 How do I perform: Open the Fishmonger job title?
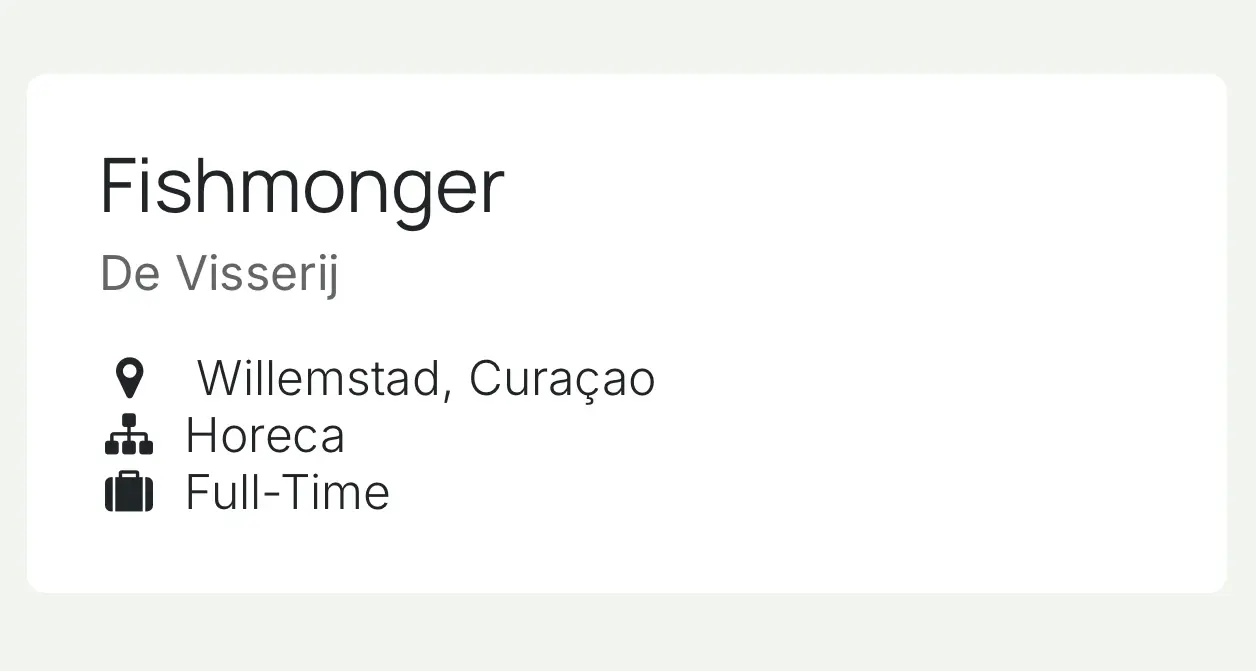[302, 189]
